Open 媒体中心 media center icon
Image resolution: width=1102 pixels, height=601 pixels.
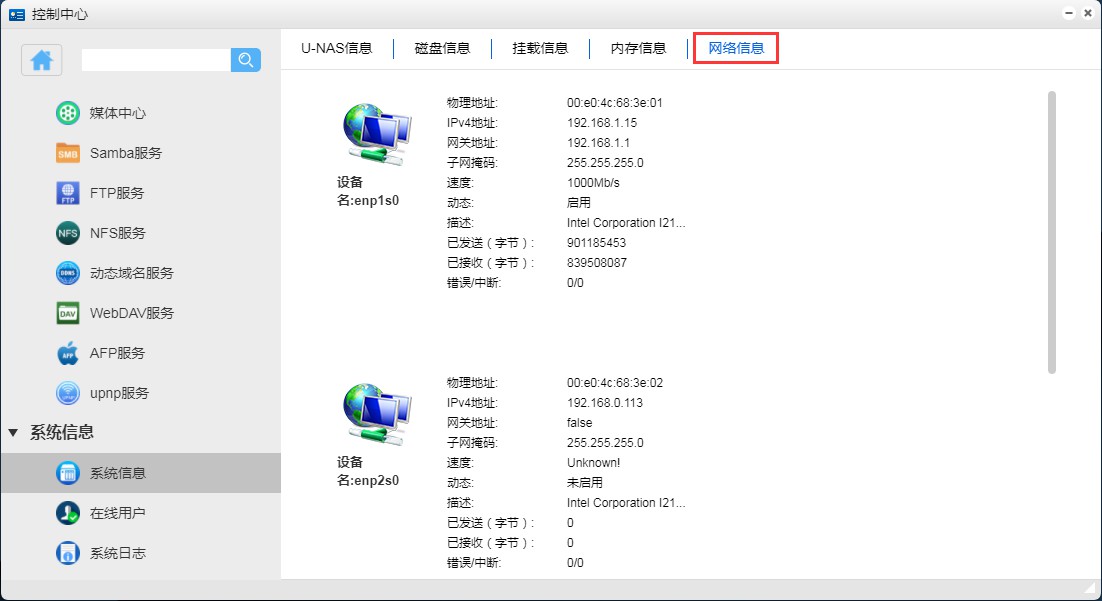[x=68, y=113]
